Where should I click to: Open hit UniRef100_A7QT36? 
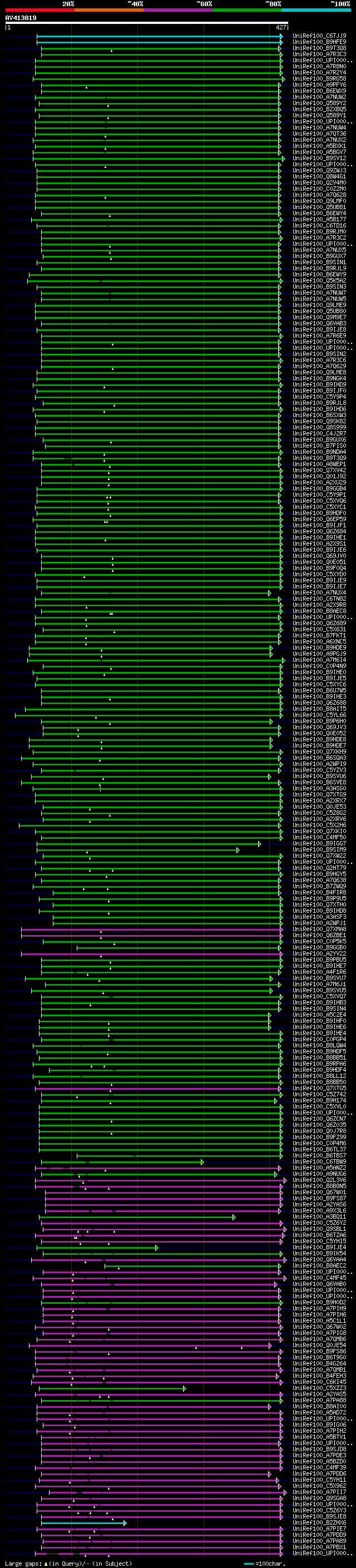click(319, 134)
